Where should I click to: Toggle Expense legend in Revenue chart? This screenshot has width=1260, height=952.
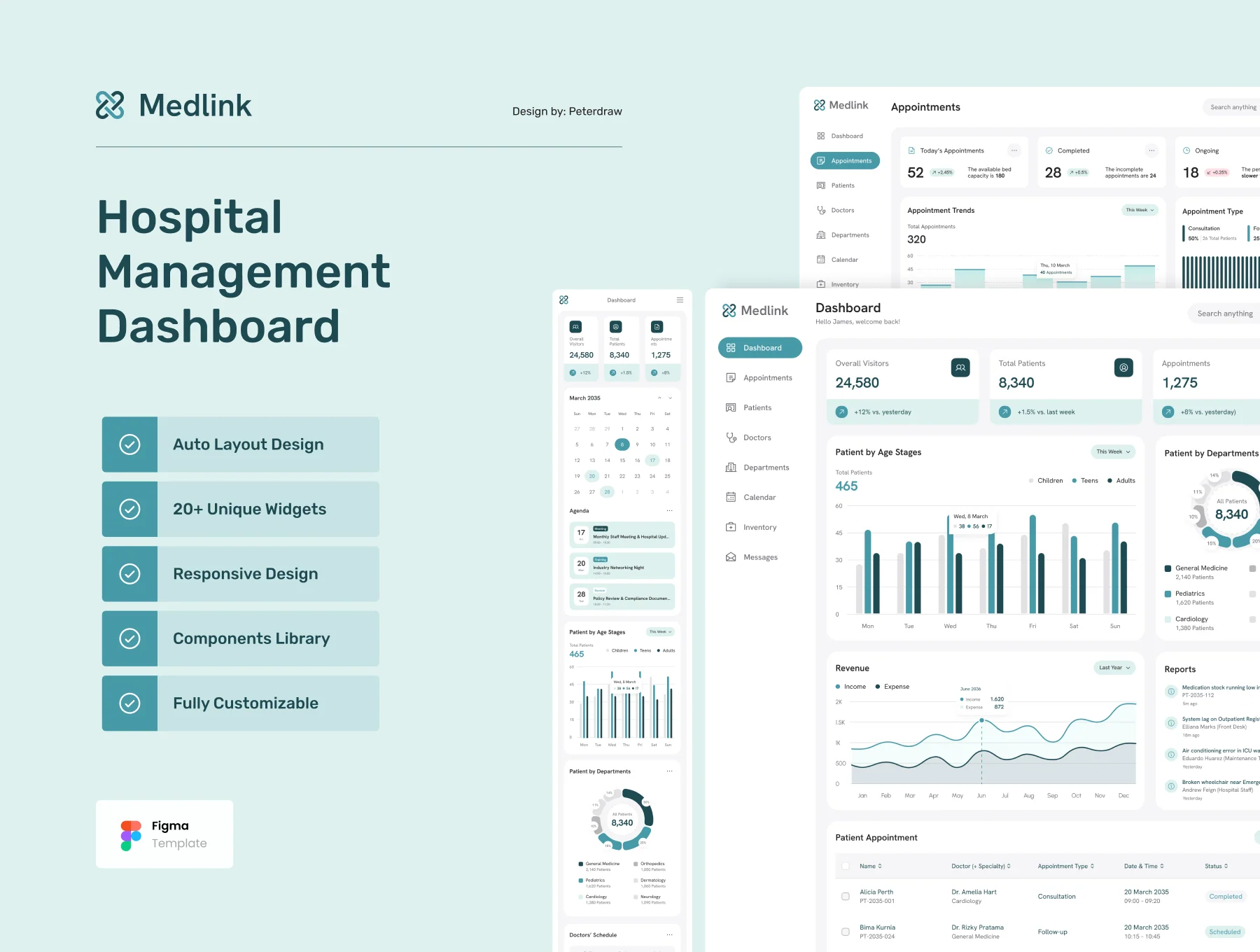[892, 687]
